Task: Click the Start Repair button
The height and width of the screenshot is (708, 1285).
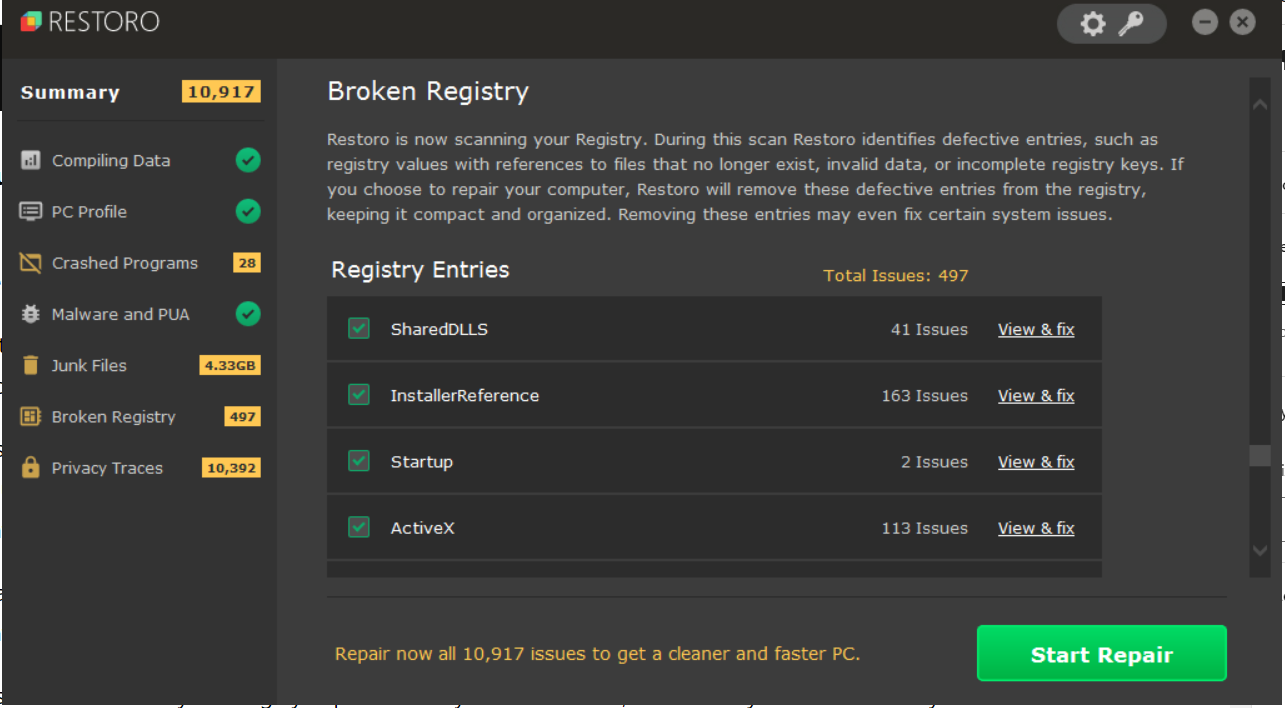Action: 1101,654
